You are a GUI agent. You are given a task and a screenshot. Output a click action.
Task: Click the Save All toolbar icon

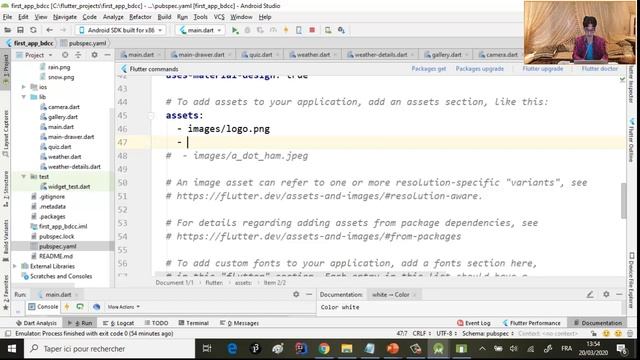pyautogui.click(x=20, y=30)
